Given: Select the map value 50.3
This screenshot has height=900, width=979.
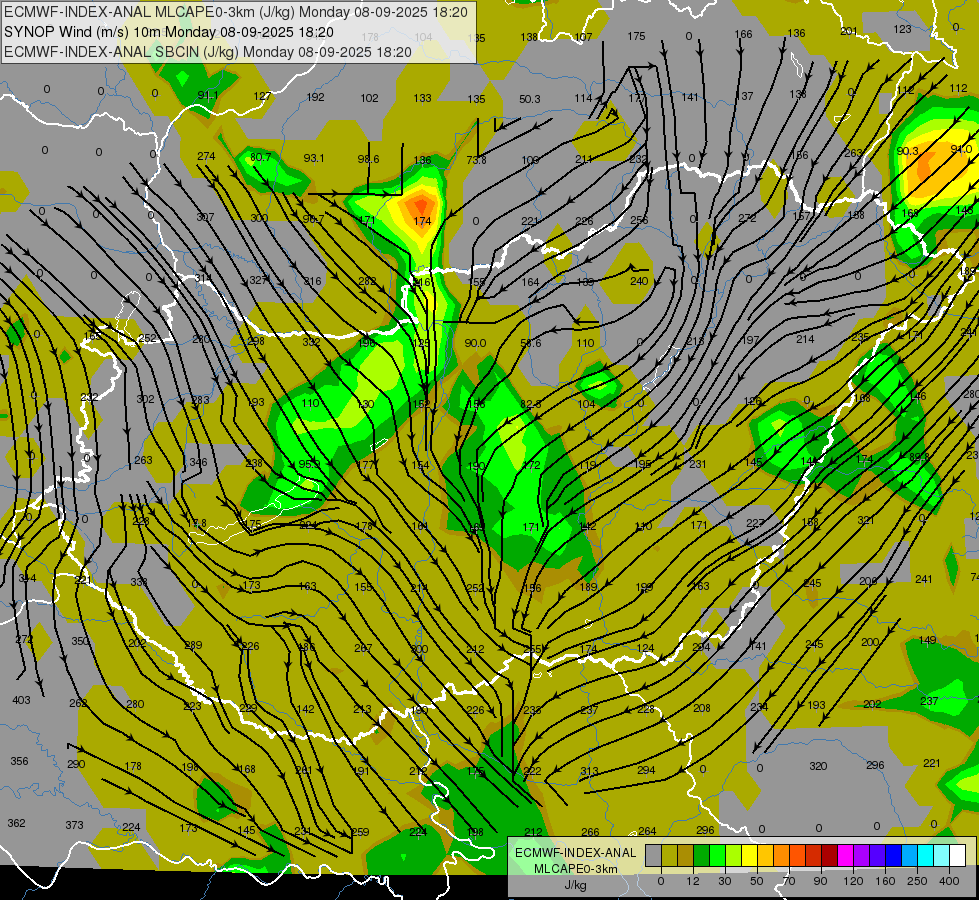Looking at the screenshot, I should pyautogui.click(x=529, y=99).
